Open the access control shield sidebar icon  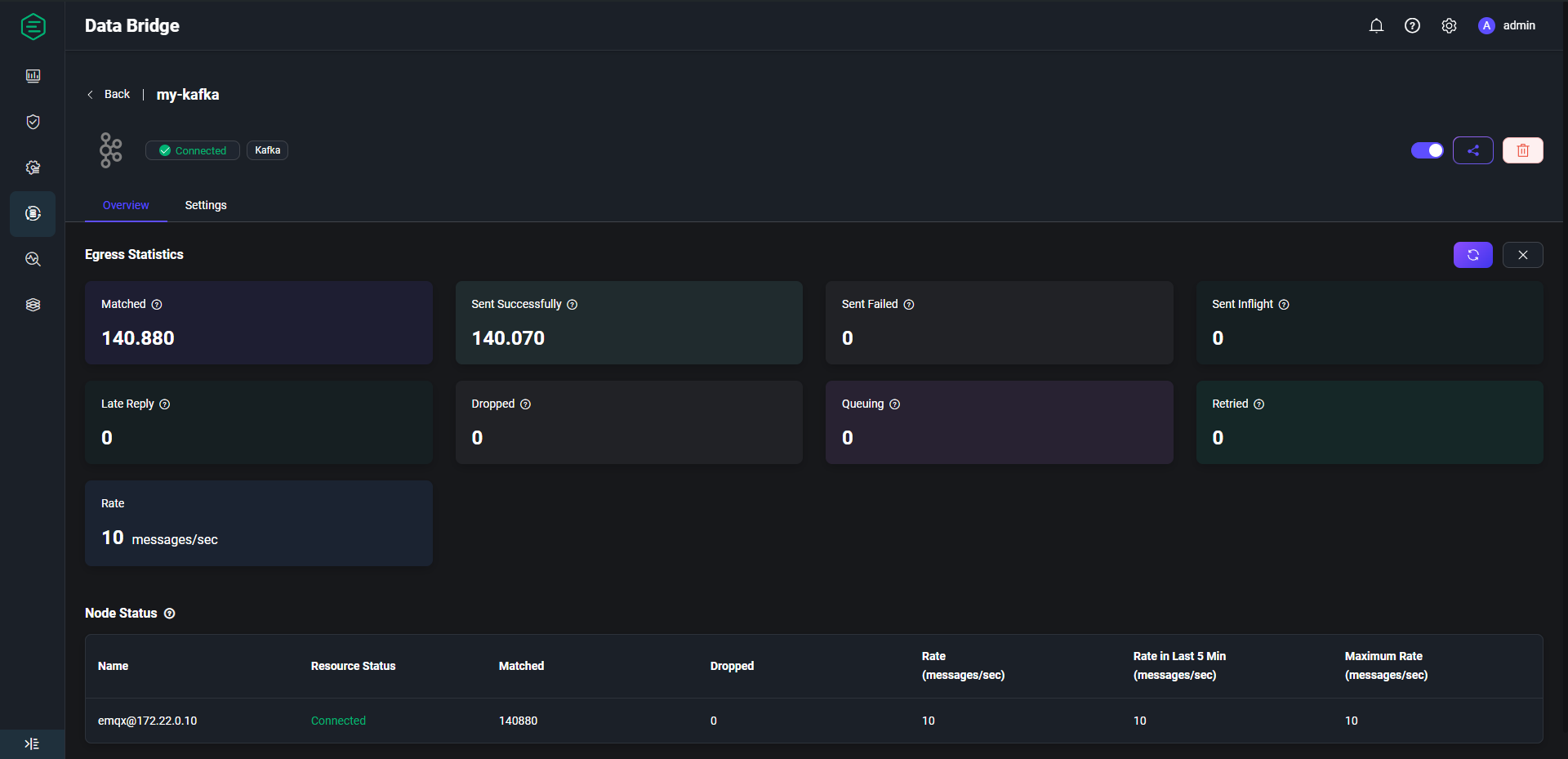tap(33, 122)
